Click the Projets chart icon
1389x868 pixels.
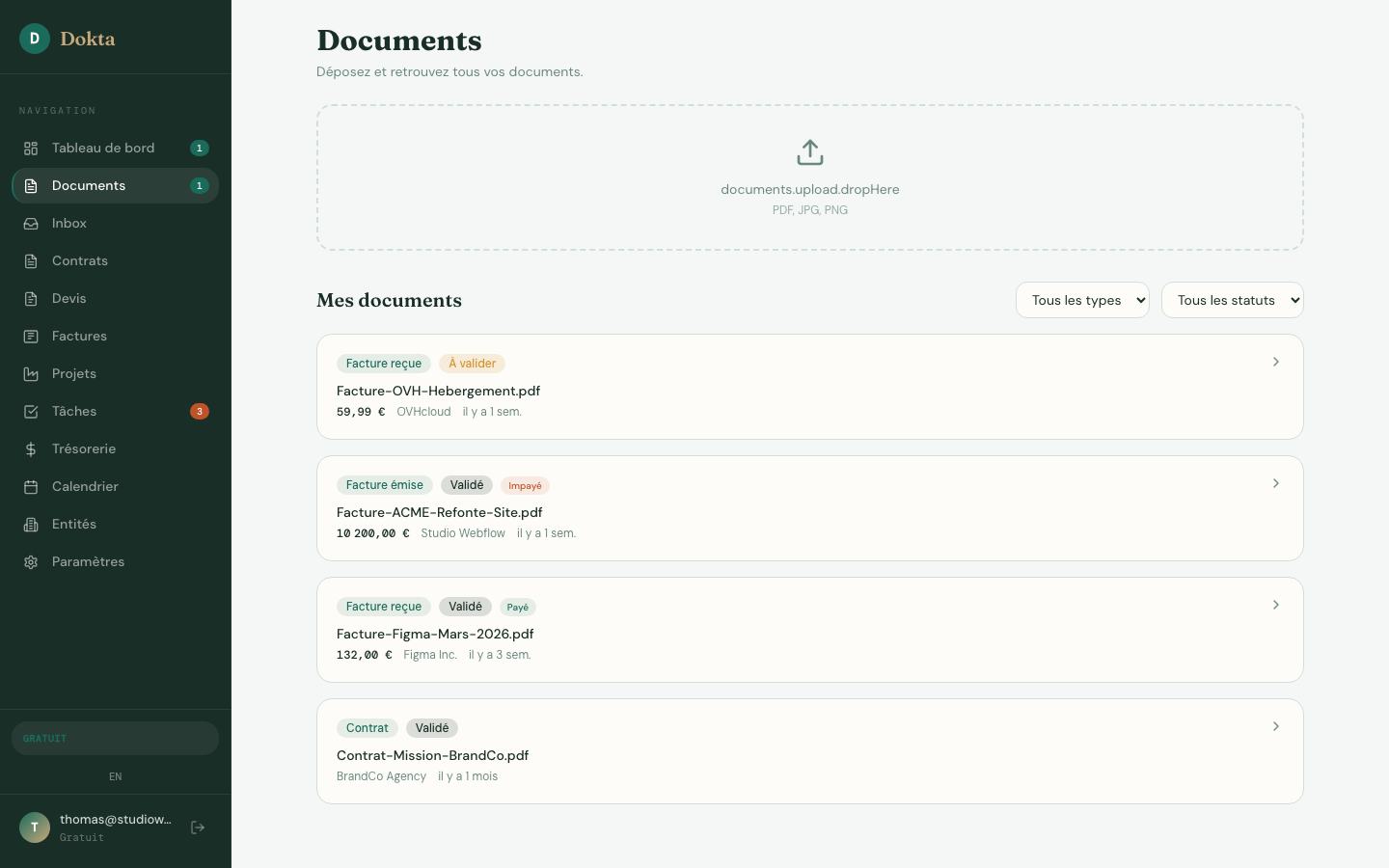click(x=31, y=374)
